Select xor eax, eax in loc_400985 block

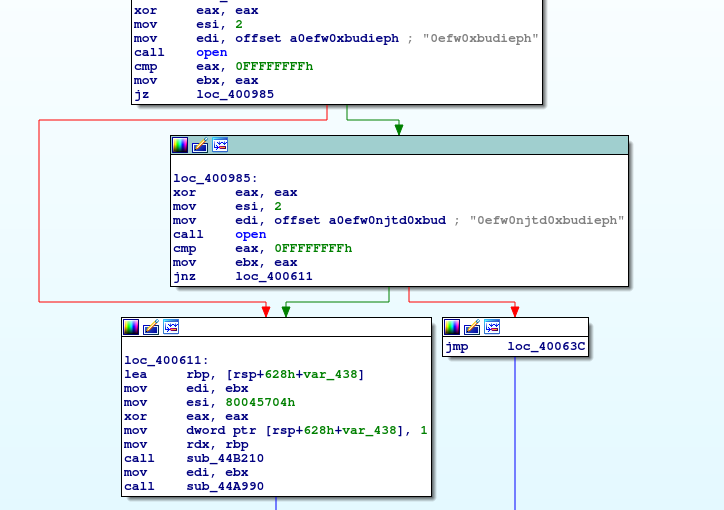(235, 192)
